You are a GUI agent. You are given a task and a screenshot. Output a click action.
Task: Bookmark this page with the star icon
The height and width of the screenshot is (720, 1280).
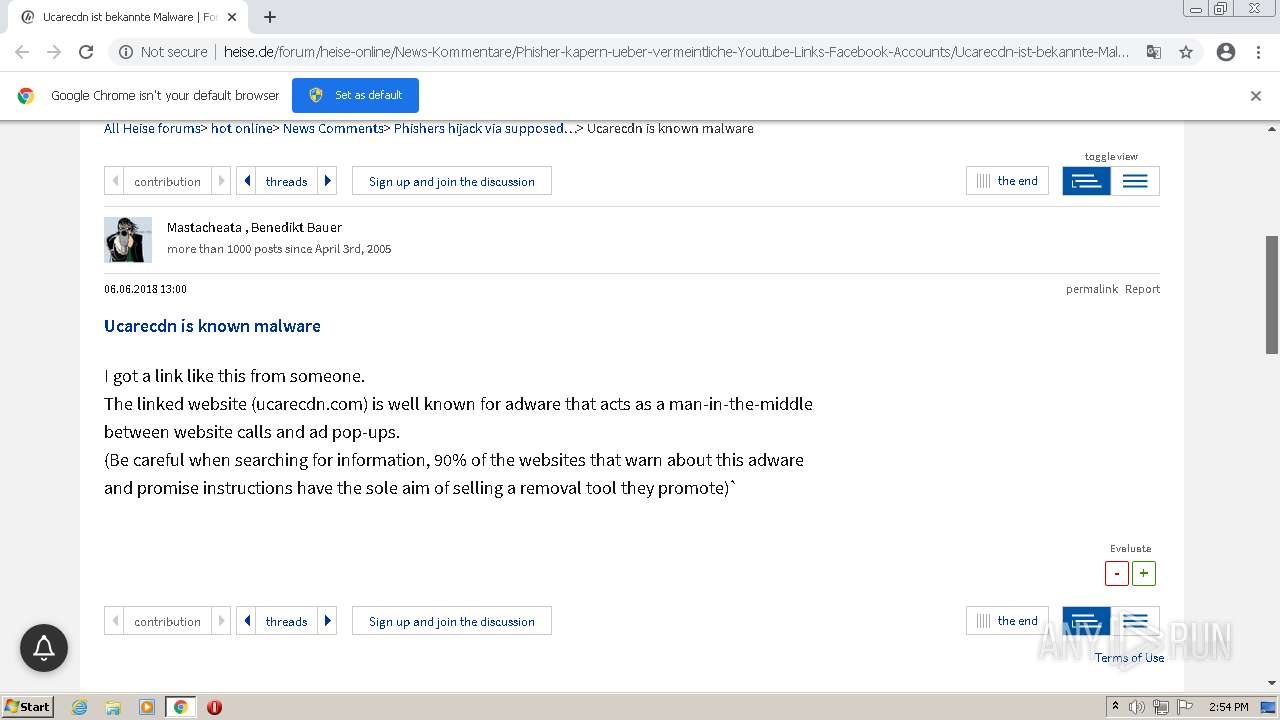(x=1186, y=52)
